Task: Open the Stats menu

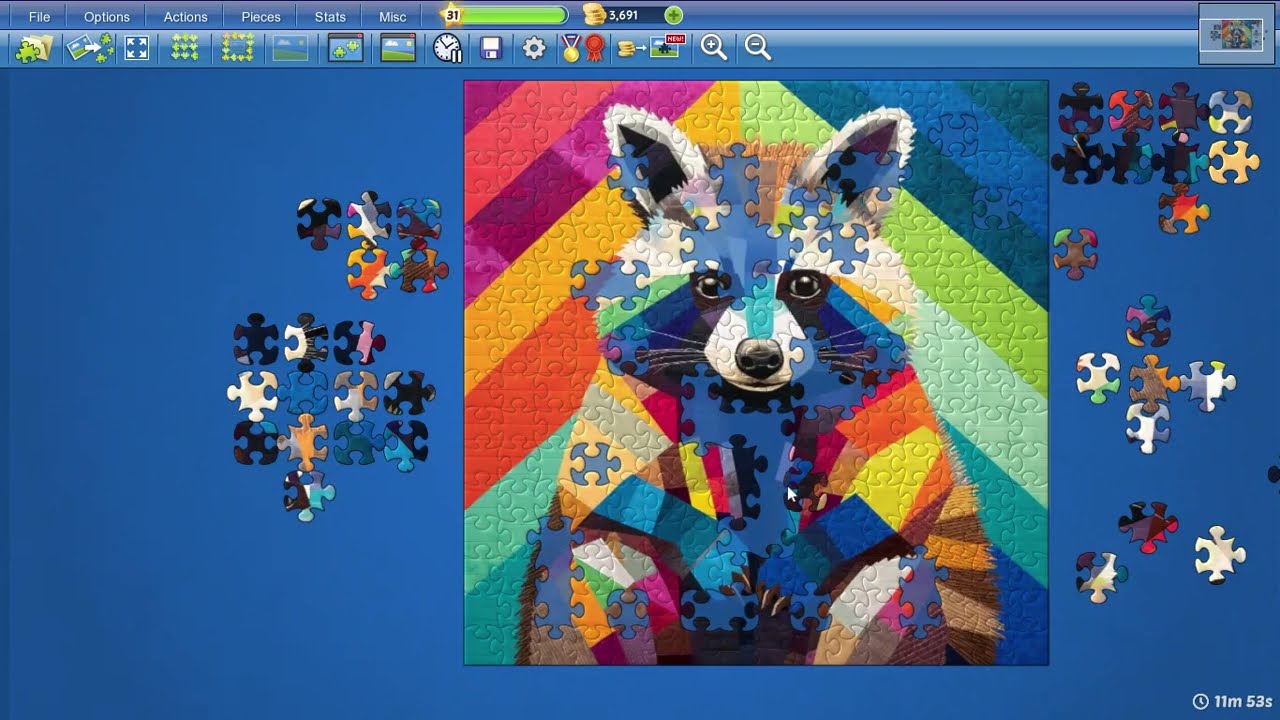Action: [330, 16]
